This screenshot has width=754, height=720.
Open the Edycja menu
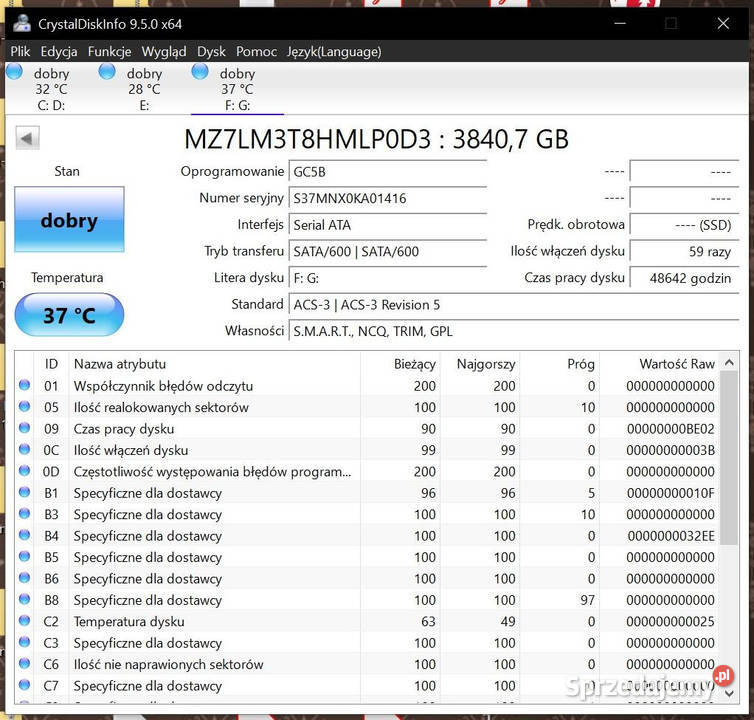pyautogui.click(x=59, y=51)
